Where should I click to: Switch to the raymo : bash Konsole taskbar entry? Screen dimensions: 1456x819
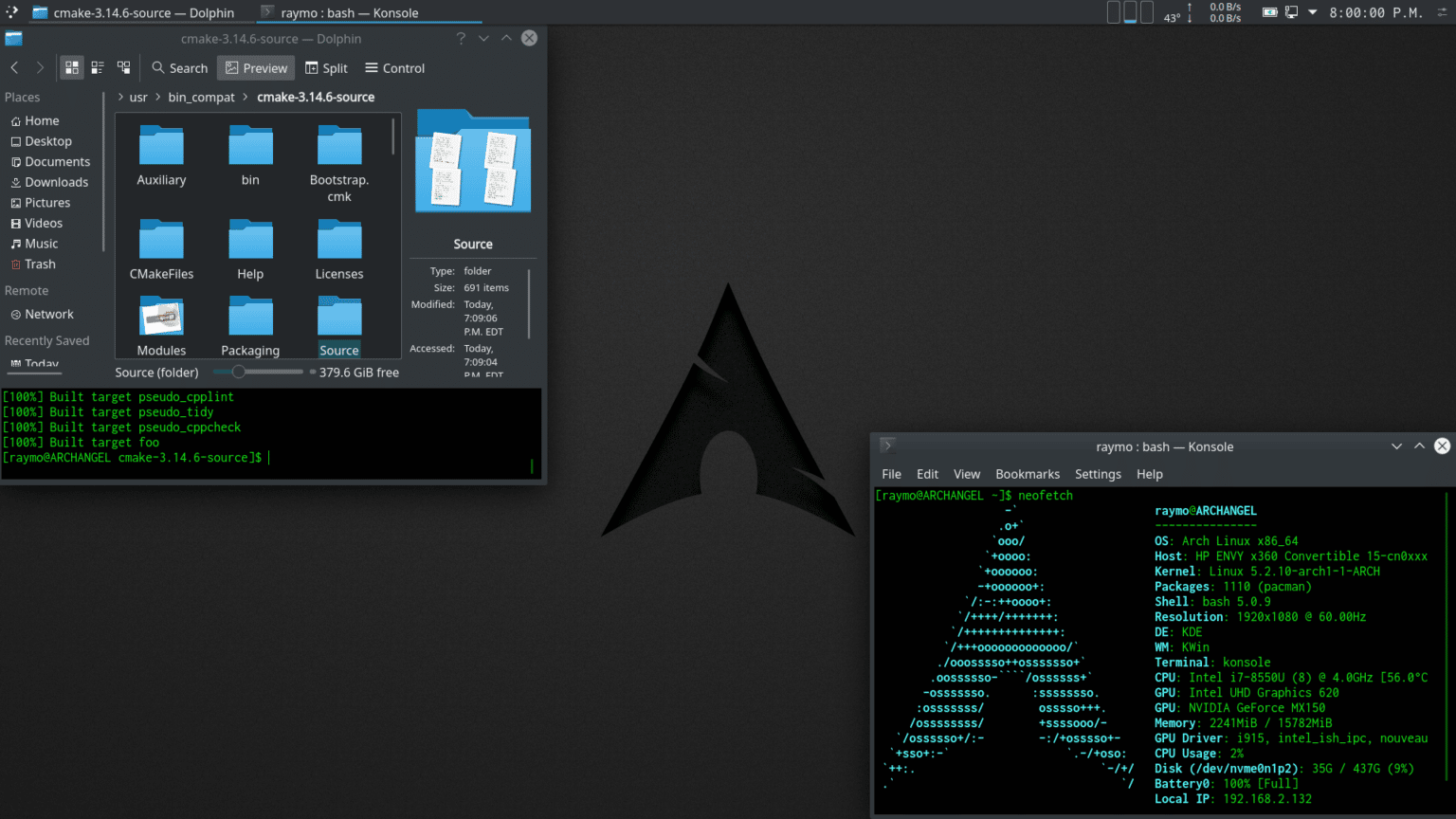coord(369,12)
